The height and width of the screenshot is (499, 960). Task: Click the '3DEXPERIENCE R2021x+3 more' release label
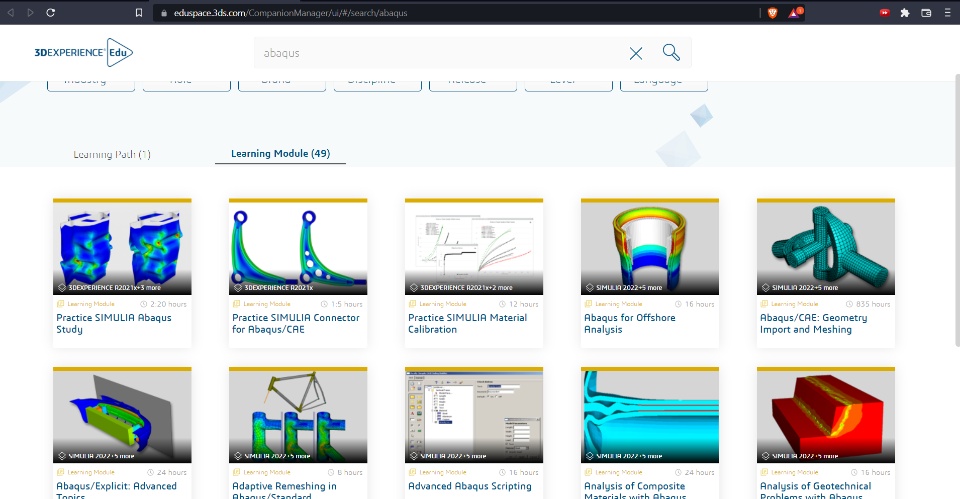point(114,288)
